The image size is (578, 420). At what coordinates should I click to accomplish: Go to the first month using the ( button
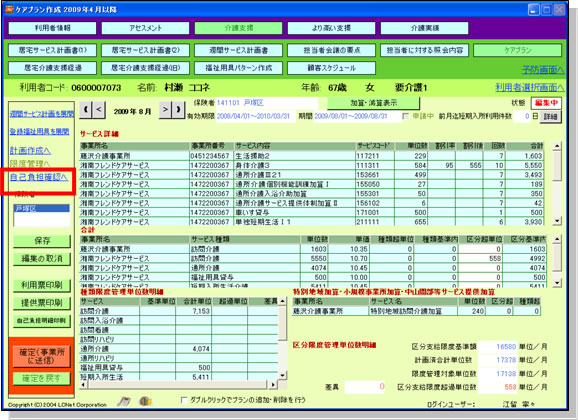86,110
